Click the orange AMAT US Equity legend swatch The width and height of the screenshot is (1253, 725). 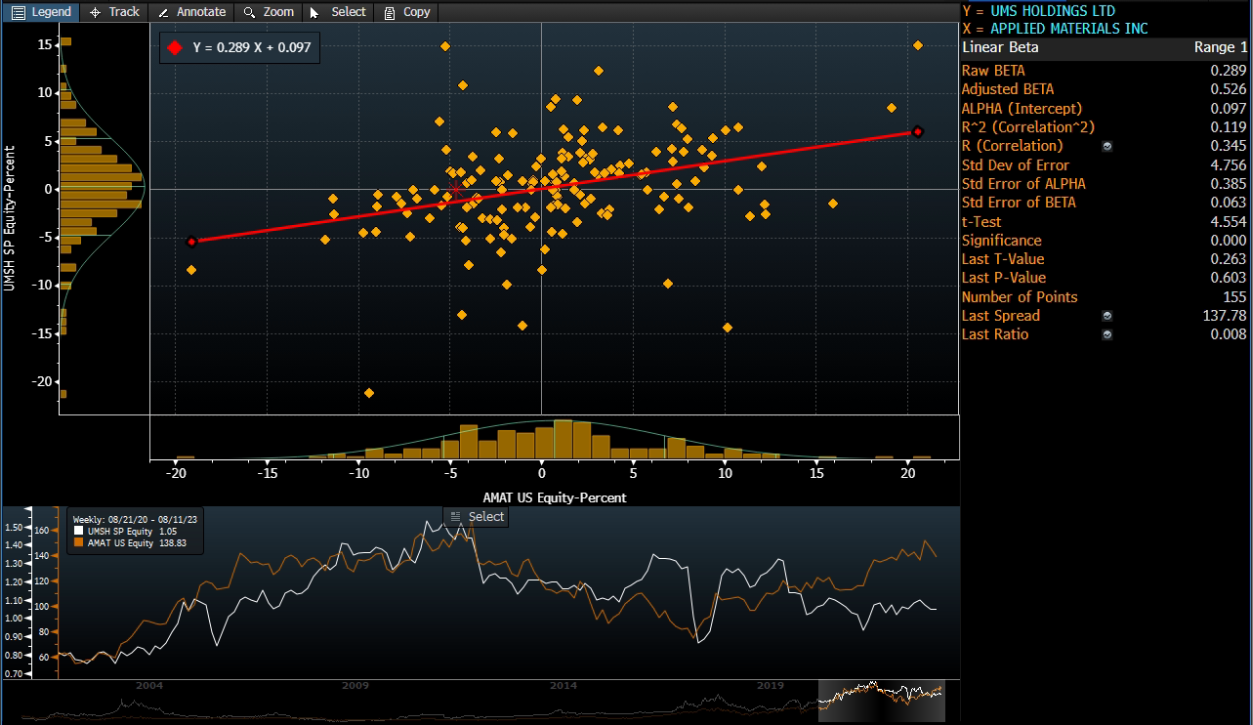point(79,543)
